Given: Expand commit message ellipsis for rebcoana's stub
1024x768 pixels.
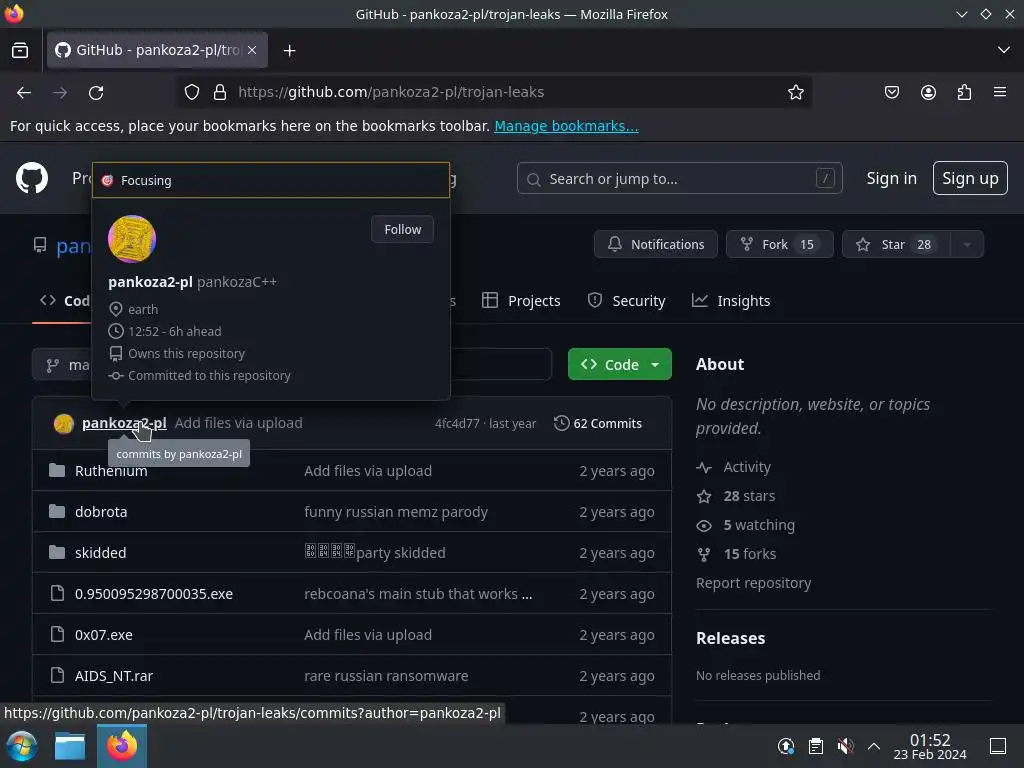Looking at the screenshot, I should click(526, 595).
